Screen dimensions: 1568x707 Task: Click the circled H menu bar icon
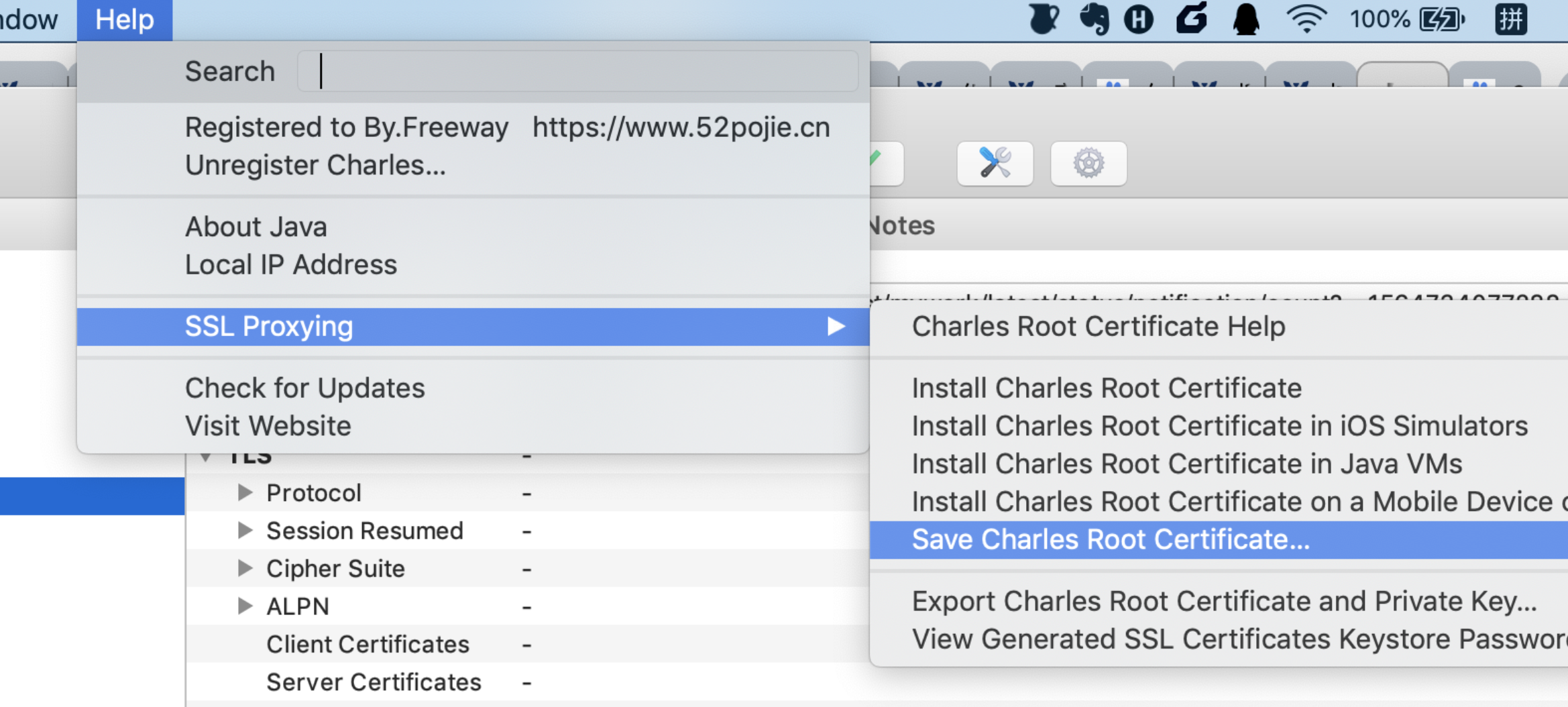click(1139, 19)
